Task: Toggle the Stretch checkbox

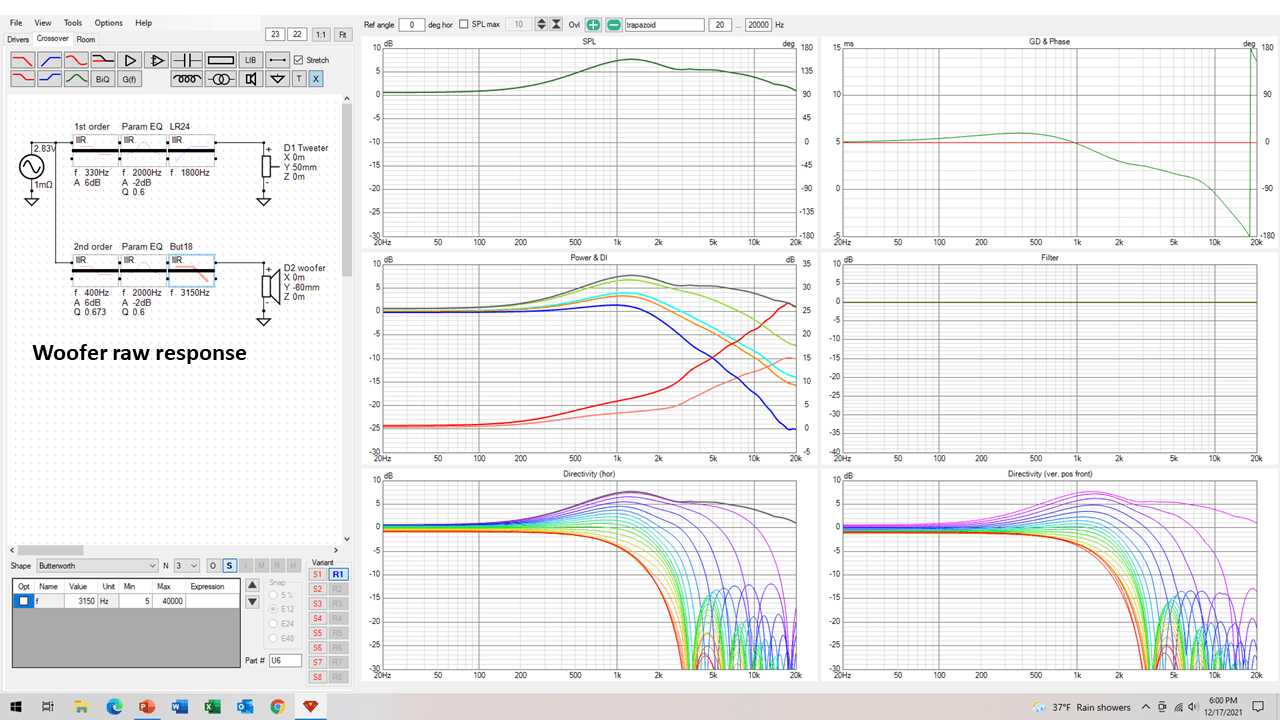Action: pos(298,60)
